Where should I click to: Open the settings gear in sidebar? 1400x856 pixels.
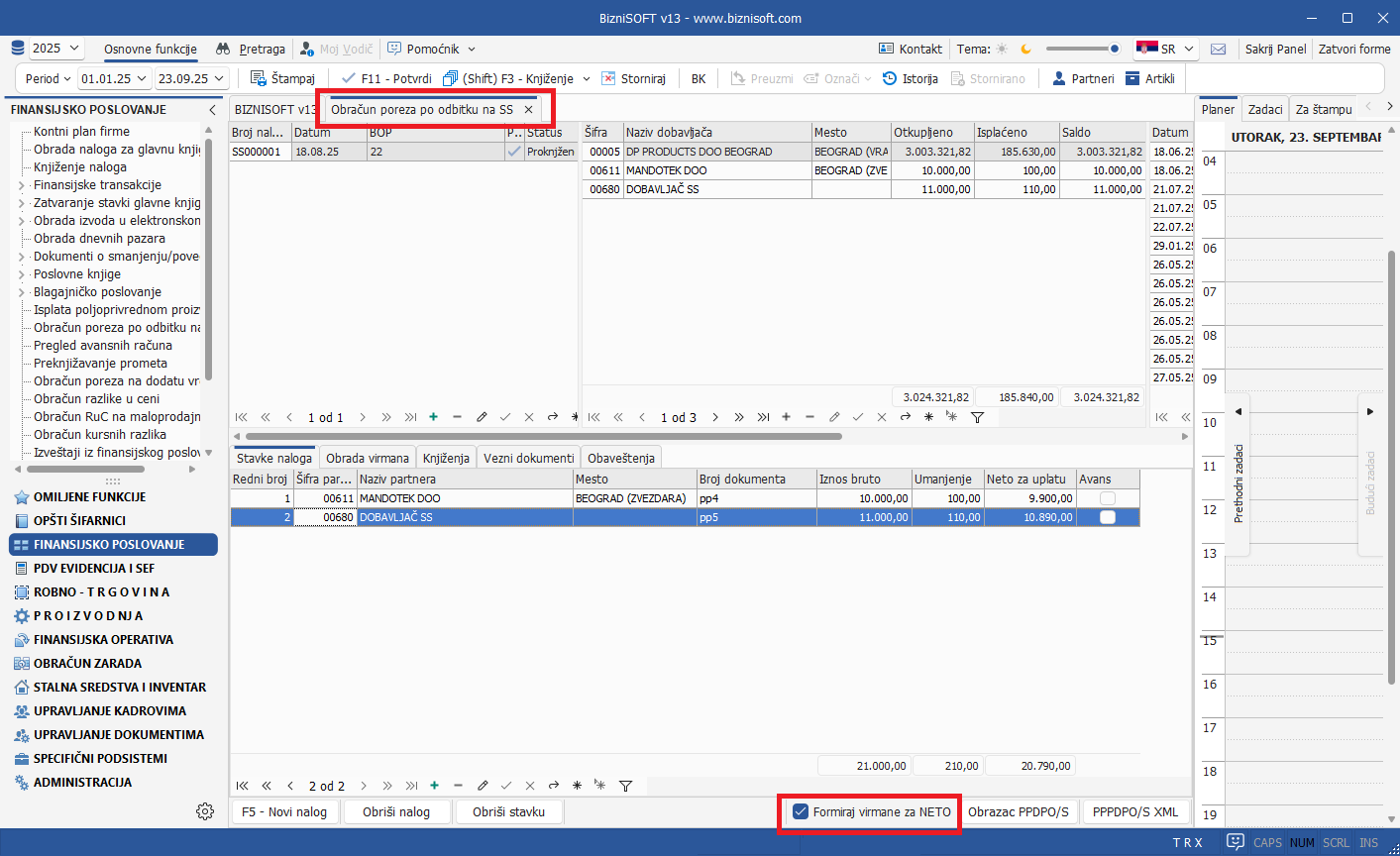tap(205, 811)
